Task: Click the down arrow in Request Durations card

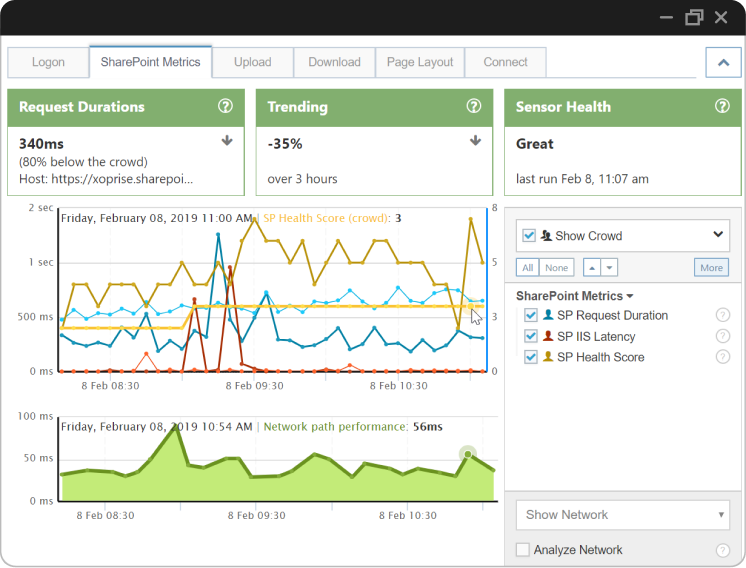Action: pyautogui.click(x=227, y=140)
